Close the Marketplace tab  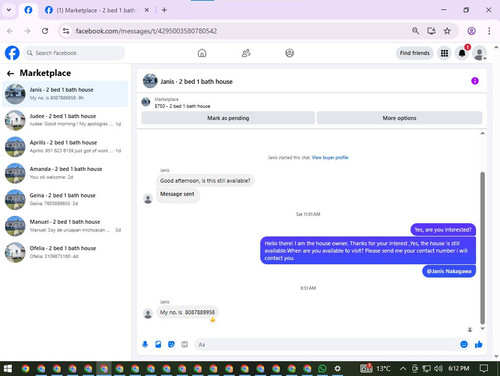coord(147,10)
